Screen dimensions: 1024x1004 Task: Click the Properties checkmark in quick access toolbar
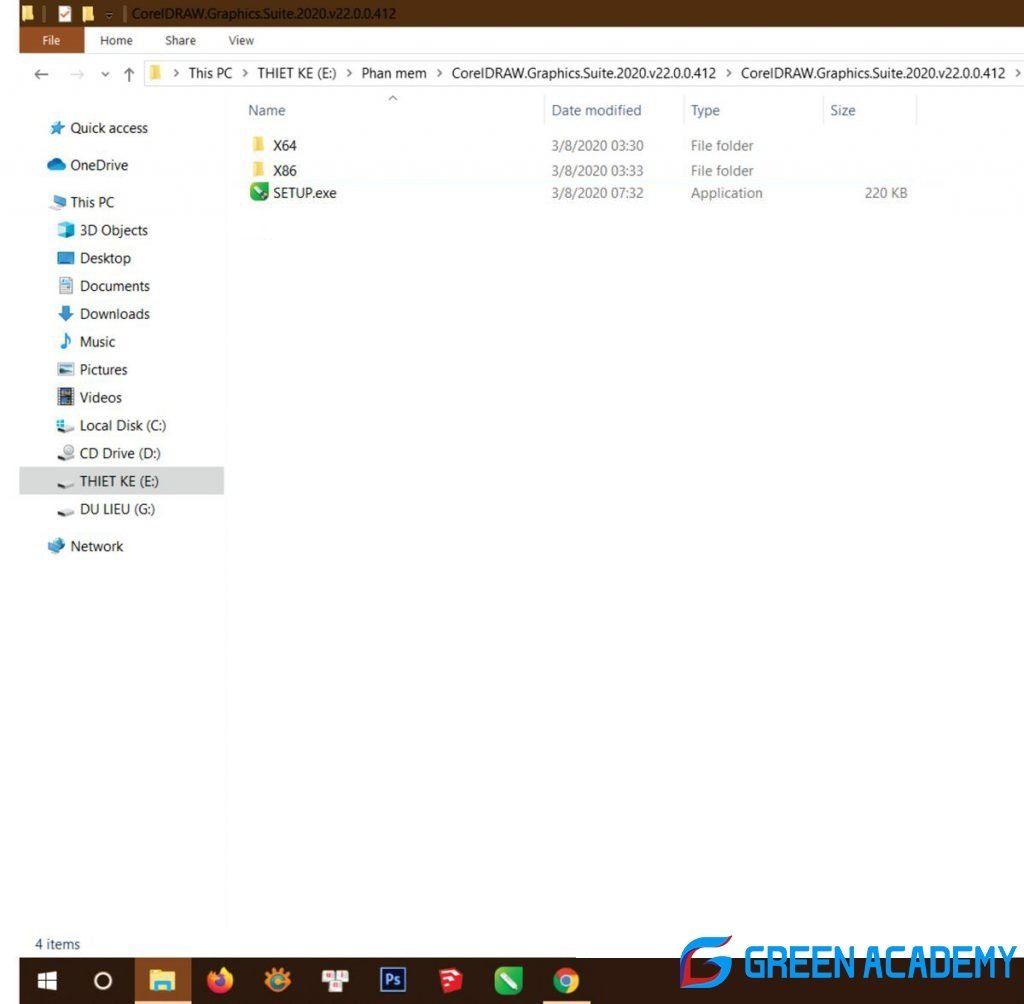[x=65, y=15]
